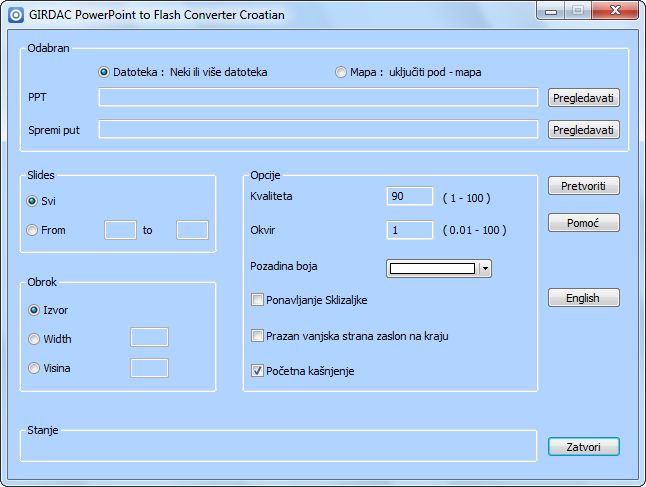
Task: Close window with red X button
Action: pyautogui.click(x=615, y=10)
